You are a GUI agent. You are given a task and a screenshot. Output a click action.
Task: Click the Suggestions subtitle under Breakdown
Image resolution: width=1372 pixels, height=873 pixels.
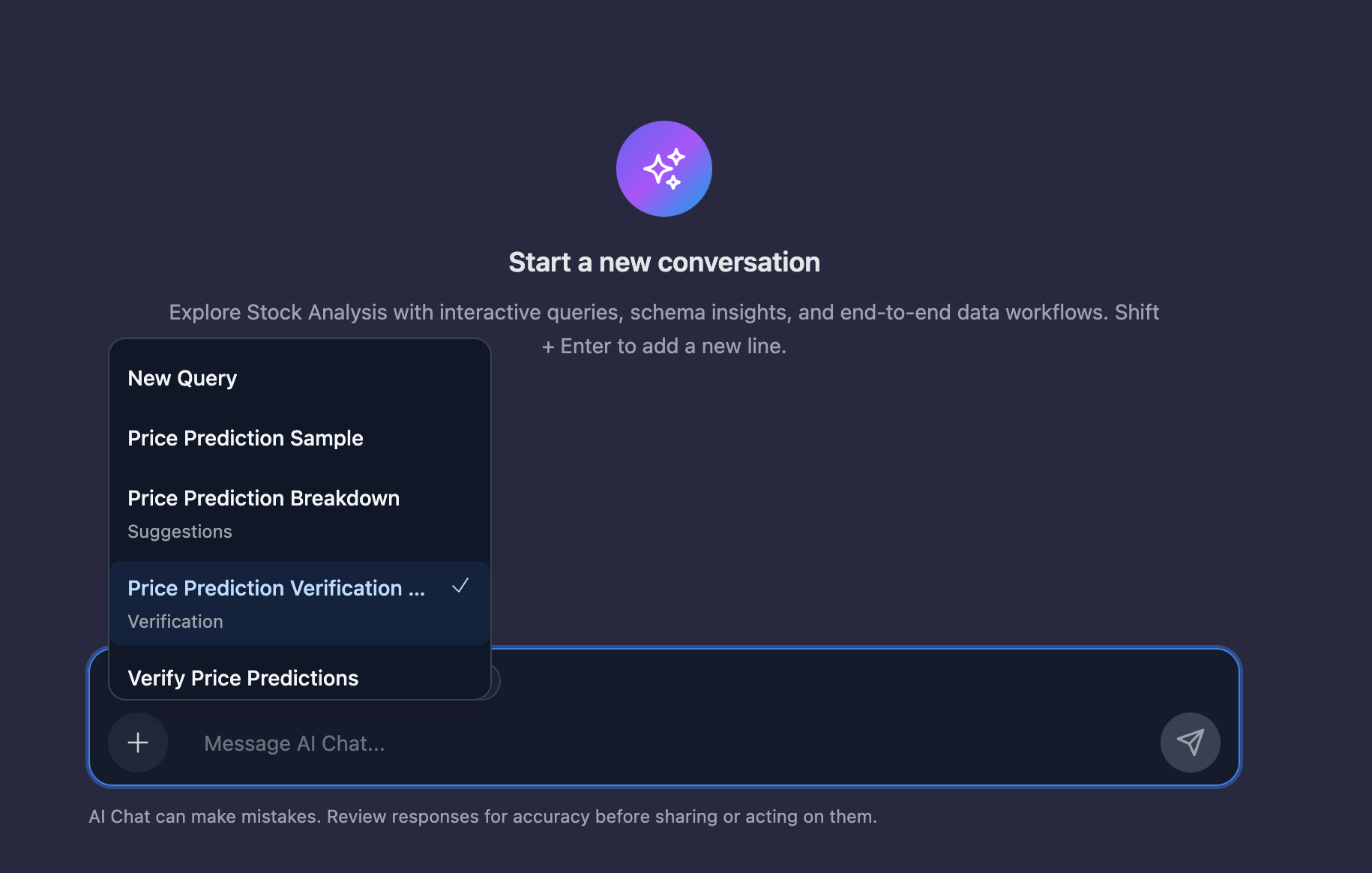click(x=180, y=532)
